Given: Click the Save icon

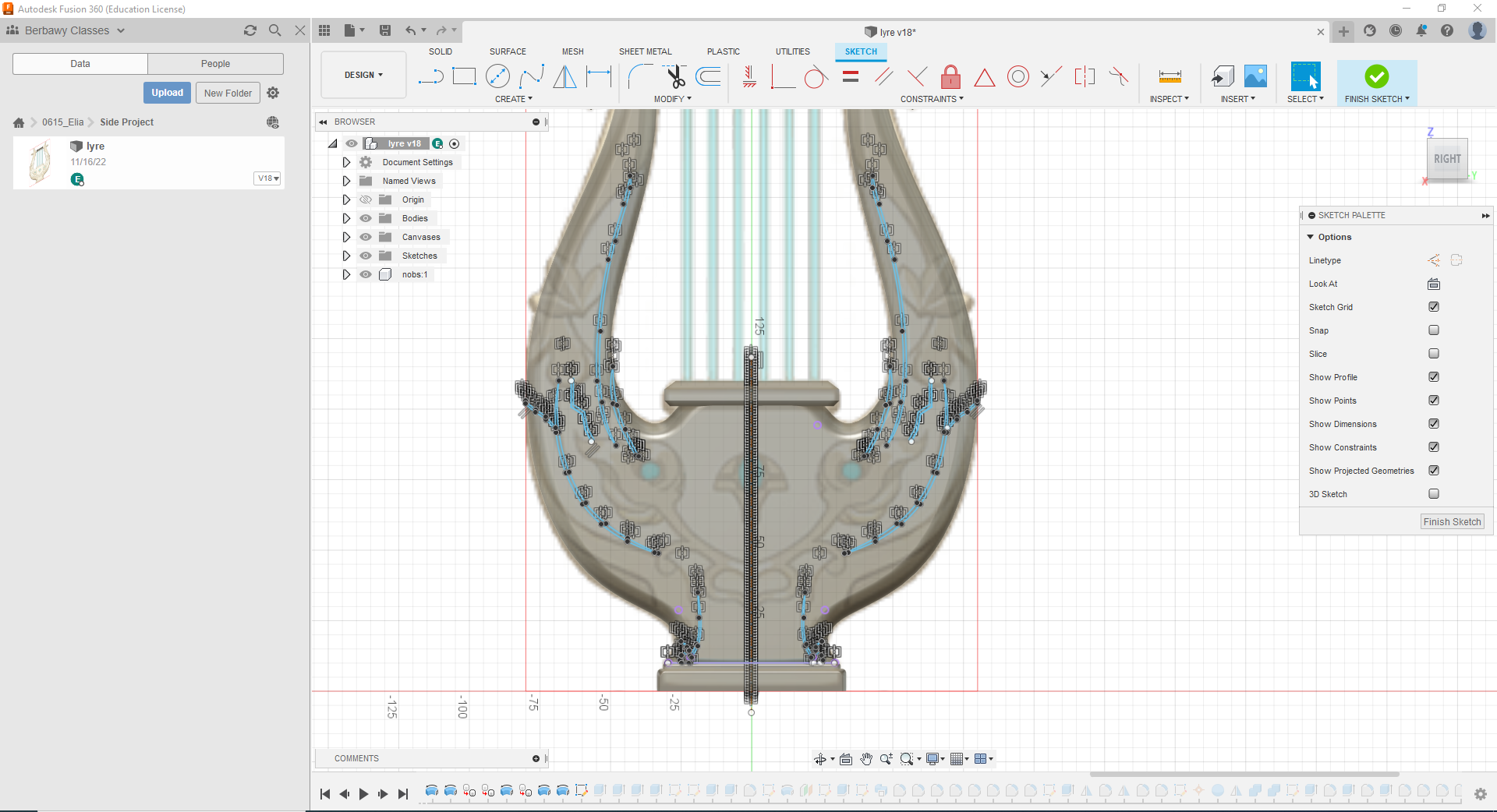Looking at the screenshot, I should click(x=385, y=30).
